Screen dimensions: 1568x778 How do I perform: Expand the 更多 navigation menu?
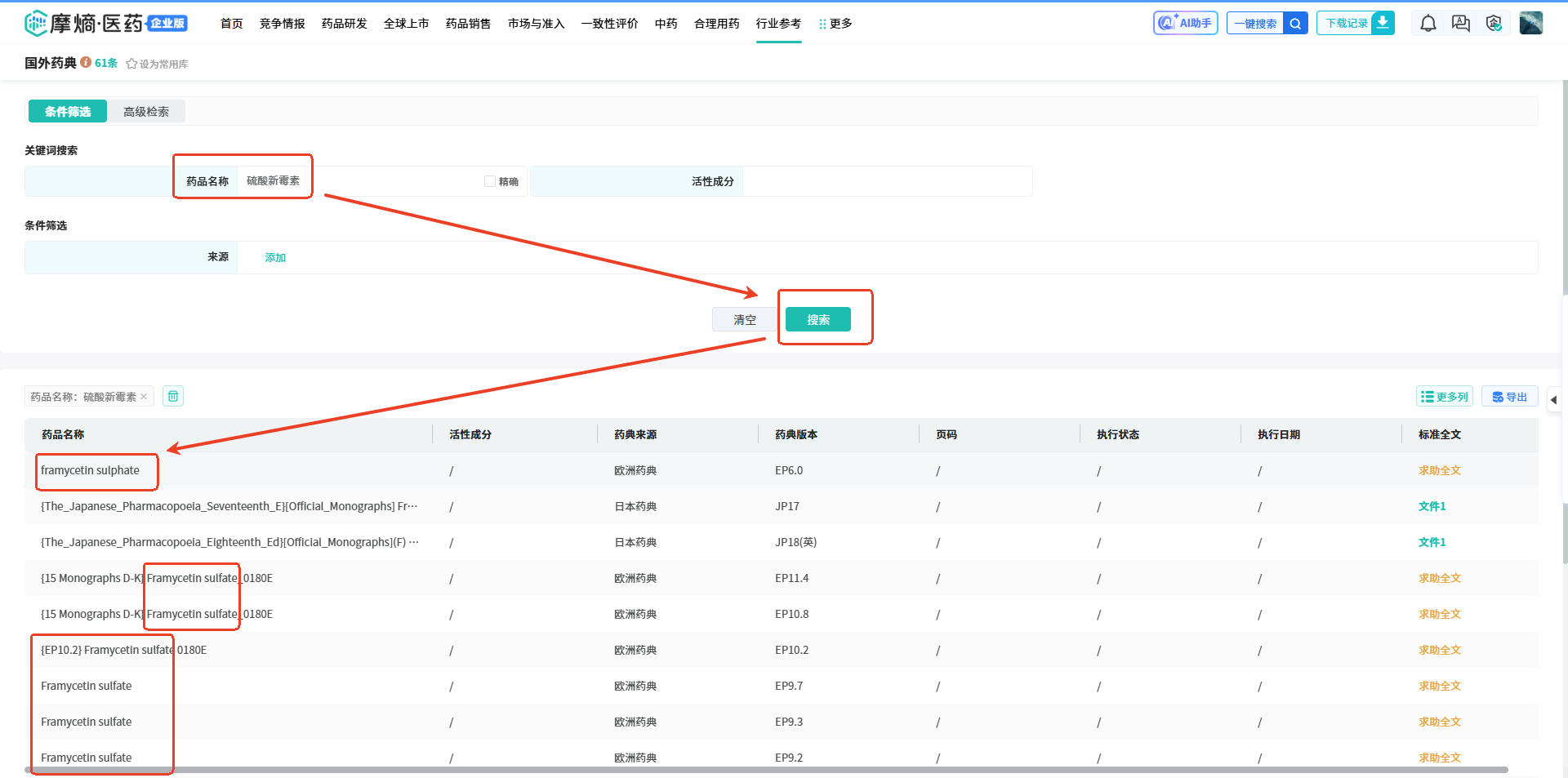[x=835, y=24]
